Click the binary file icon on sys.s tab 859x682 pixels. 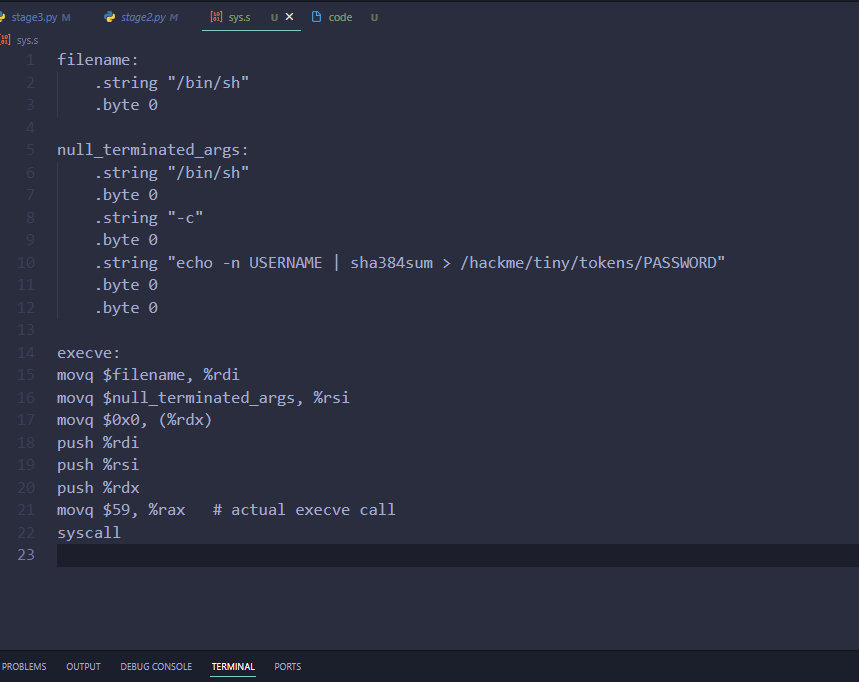(216, 17)
